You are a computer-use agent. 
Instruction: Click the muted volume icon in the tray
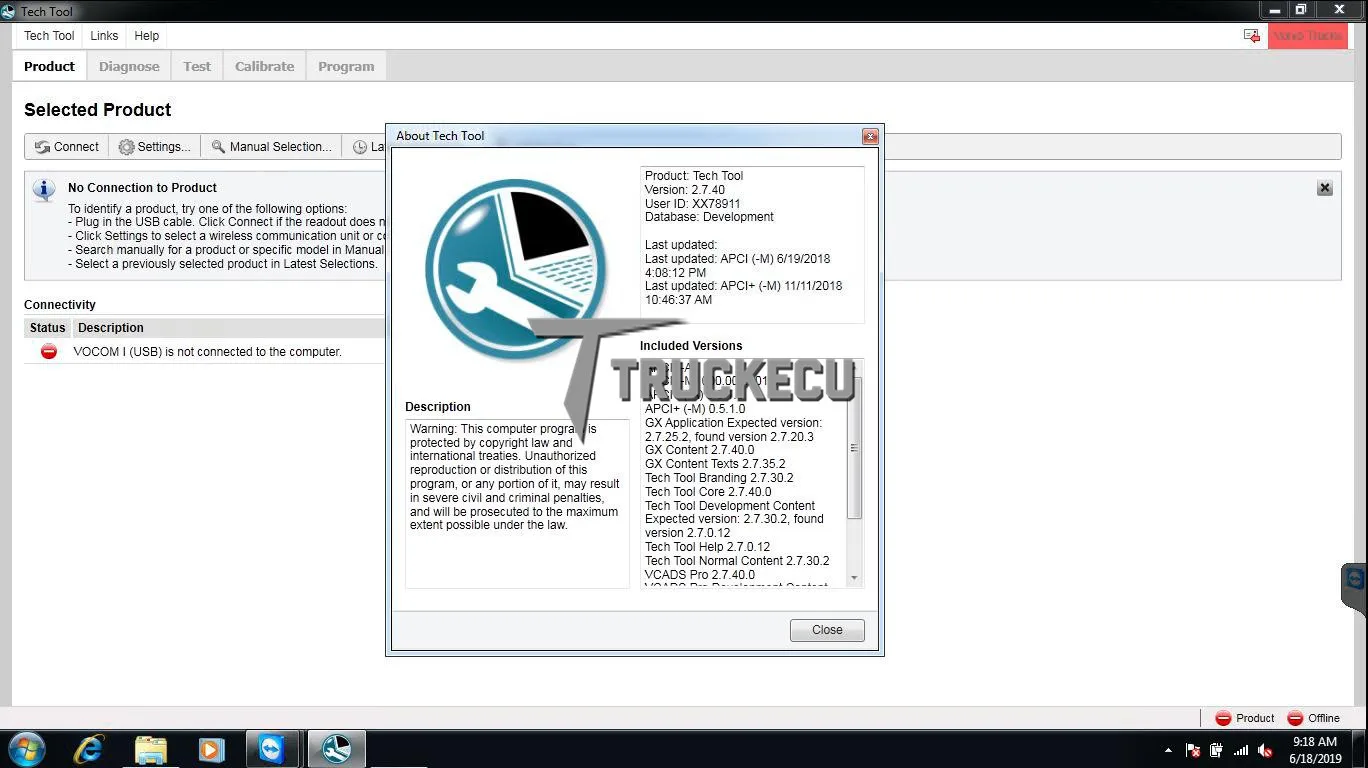coord(1265,750)
